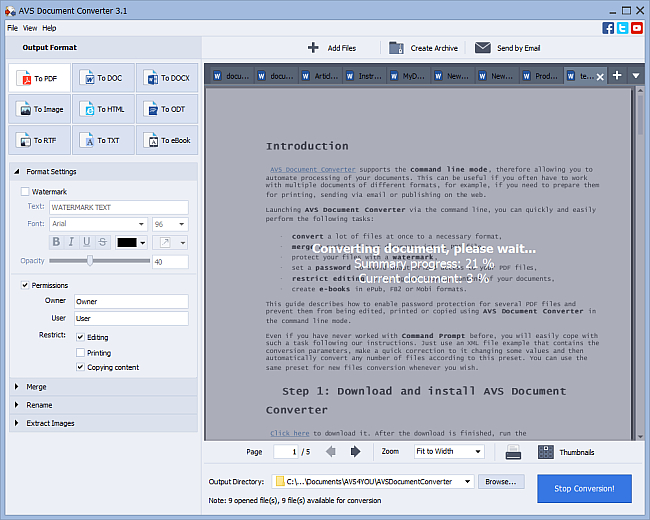Click the 'Click here' download link in preview
This screenshot has width=650, height=520.
tap(290, 433)
